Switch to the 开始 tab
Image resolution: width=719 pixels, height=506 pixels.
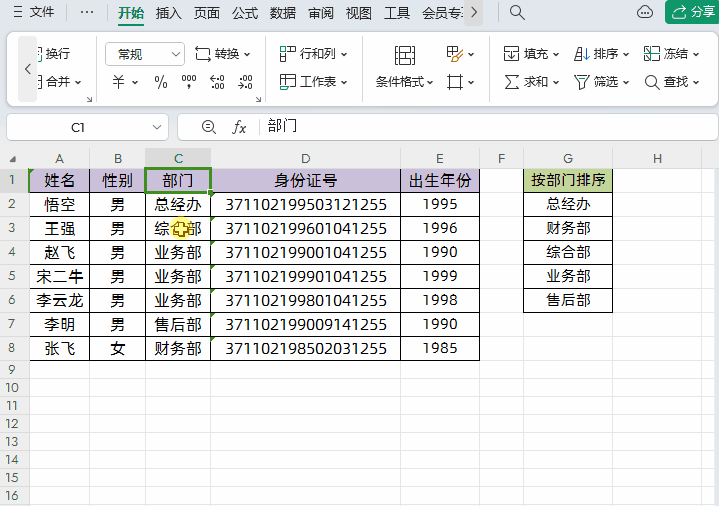[131, 13]
